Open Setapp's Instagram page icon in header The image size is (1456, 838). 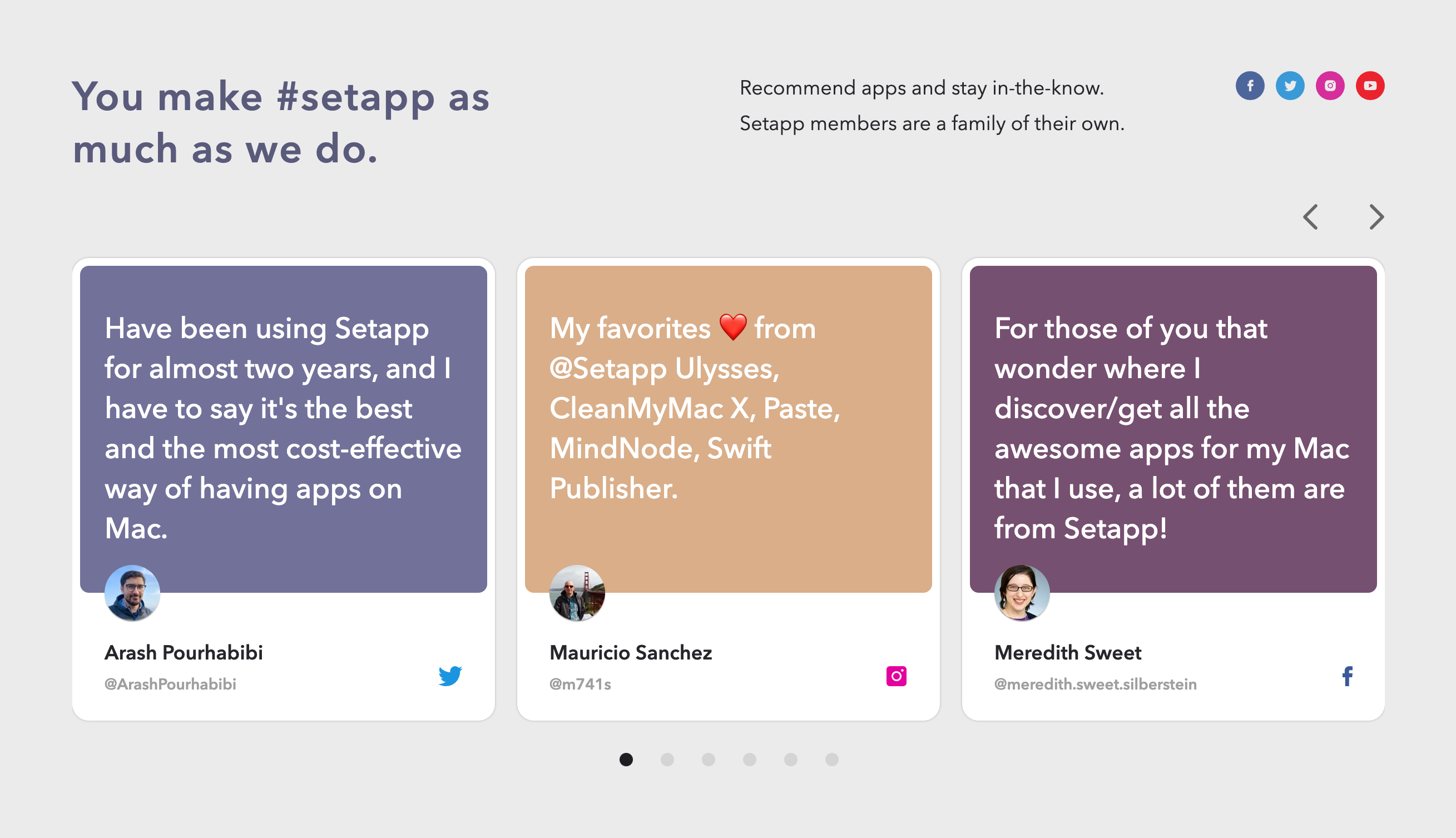click(x=1330, y=86)
